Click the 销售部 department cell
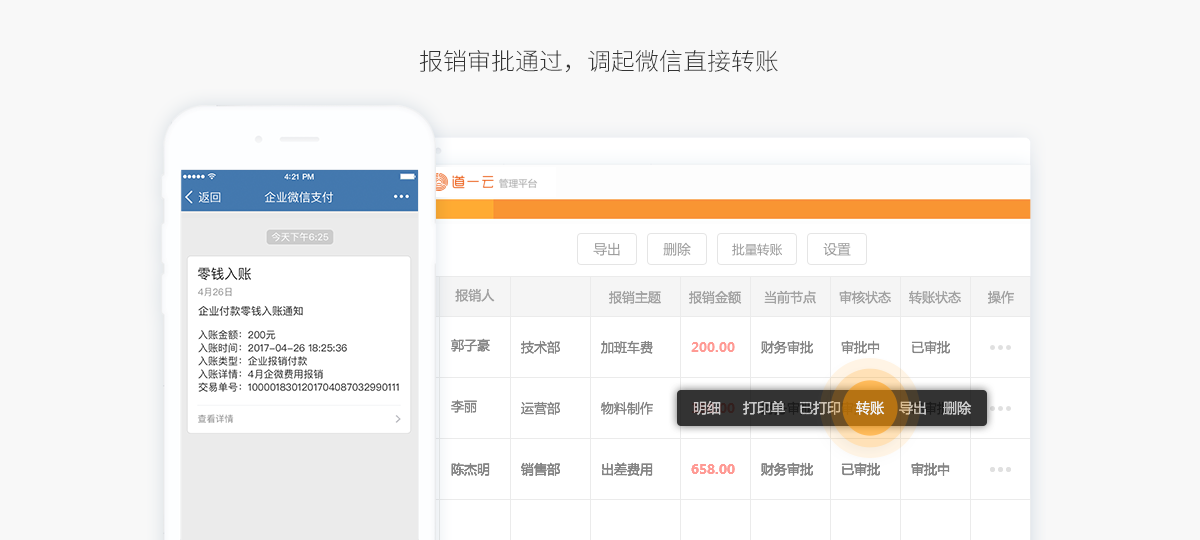 (x=540, y=470)
